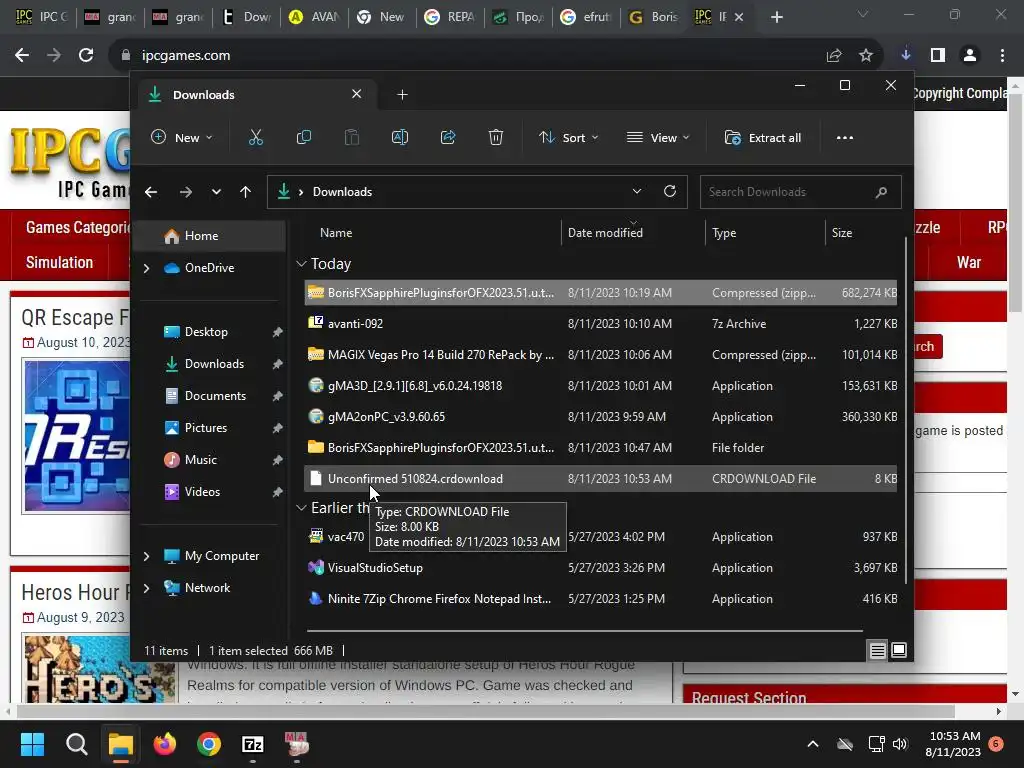This screenshot has height=768, width=1024.
Task: Go up one folder level
Action: [246, 192]
